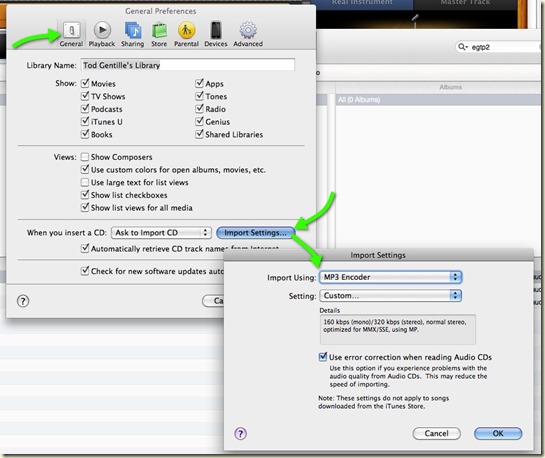Click OK in Import Settings dialog
The height and width of the screenshot is (458, 545).
coord(498,433)
